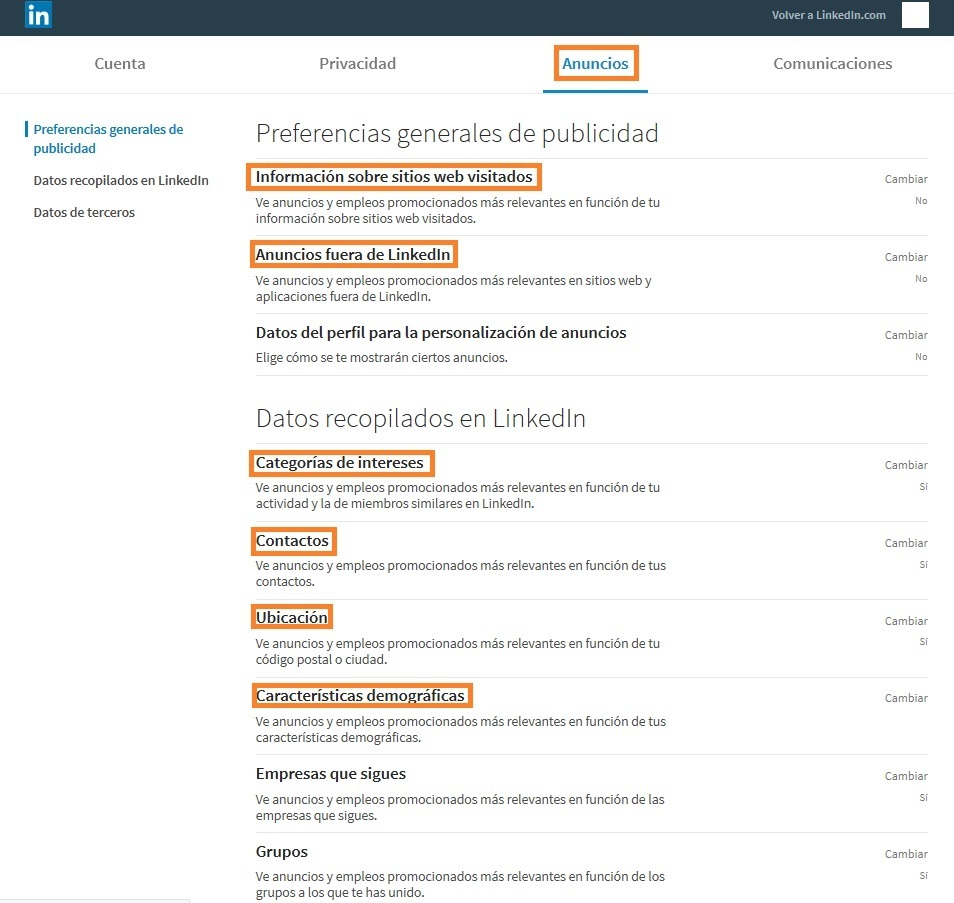Image resolution: width=954 pixels, height=903 pixels.
Task: Click the 'Sí' status for Grupos
Action: (924, 876)
